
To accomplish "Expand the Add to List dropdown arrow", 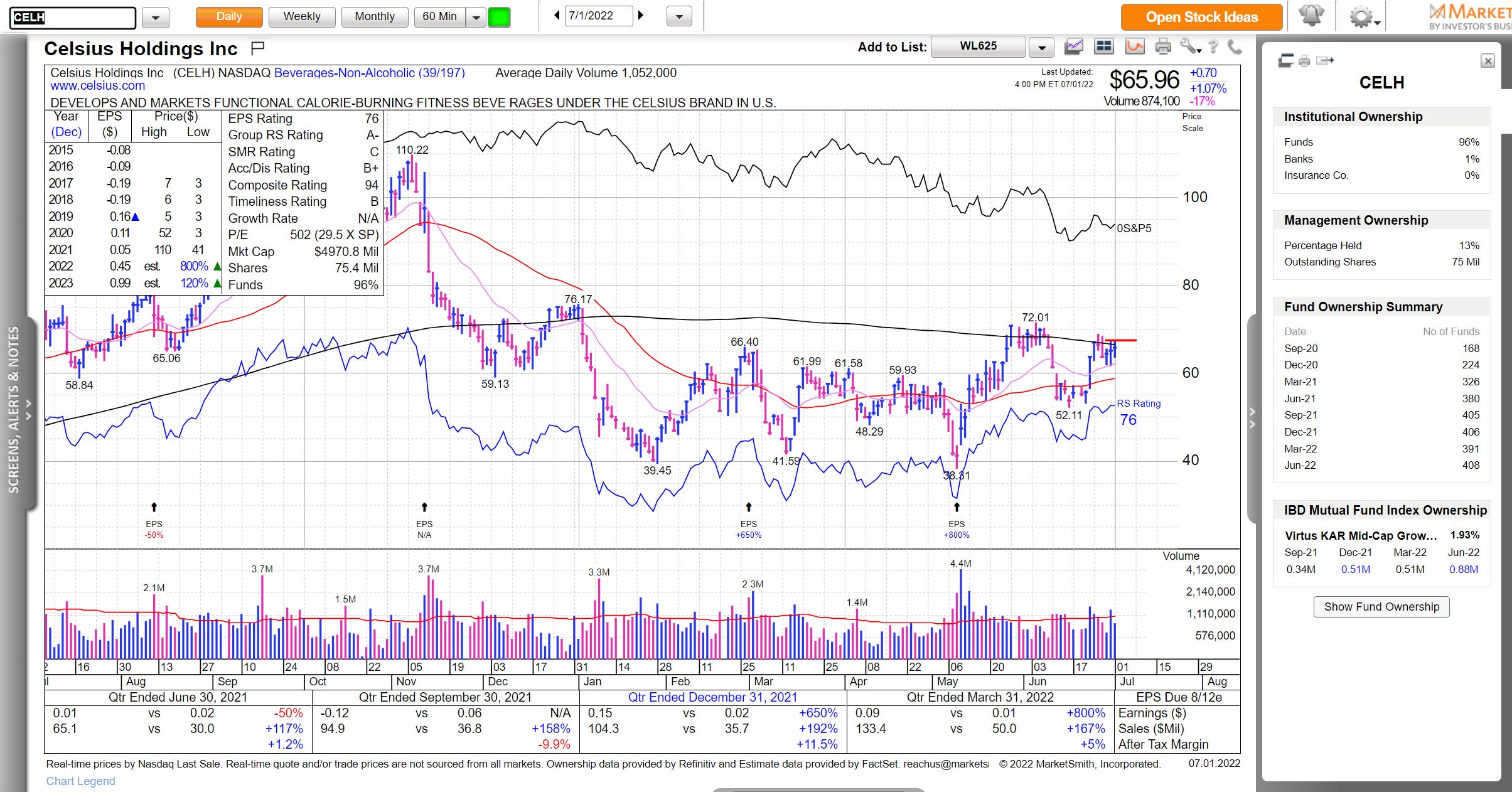I will 1041,47.
